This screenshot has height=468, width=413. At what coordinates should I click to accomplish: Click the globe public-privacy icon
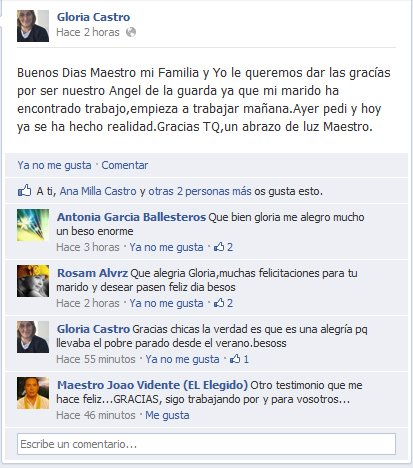pyautogui.click(x=131, y=32)
